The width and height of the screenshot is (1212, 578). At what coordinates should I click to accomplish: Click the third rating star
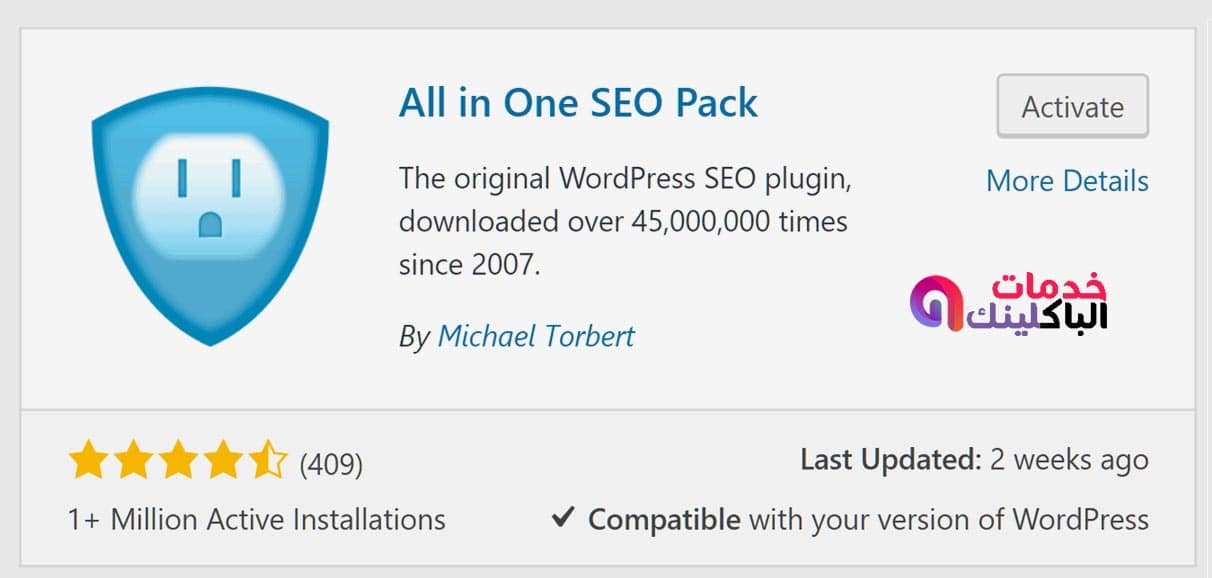(x=178, y=462)
